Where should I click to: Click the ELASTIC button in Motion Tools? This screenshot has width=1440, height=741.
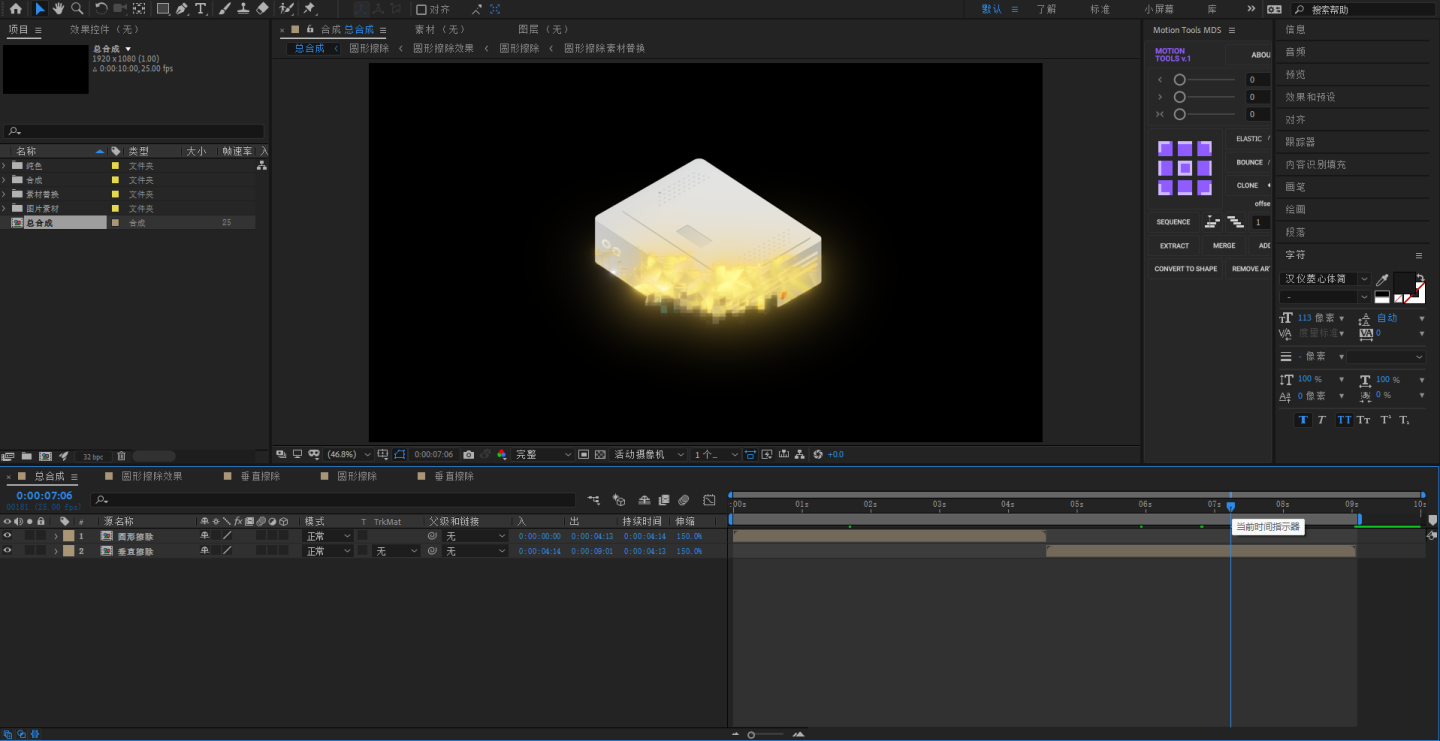tap(1249, 139)
